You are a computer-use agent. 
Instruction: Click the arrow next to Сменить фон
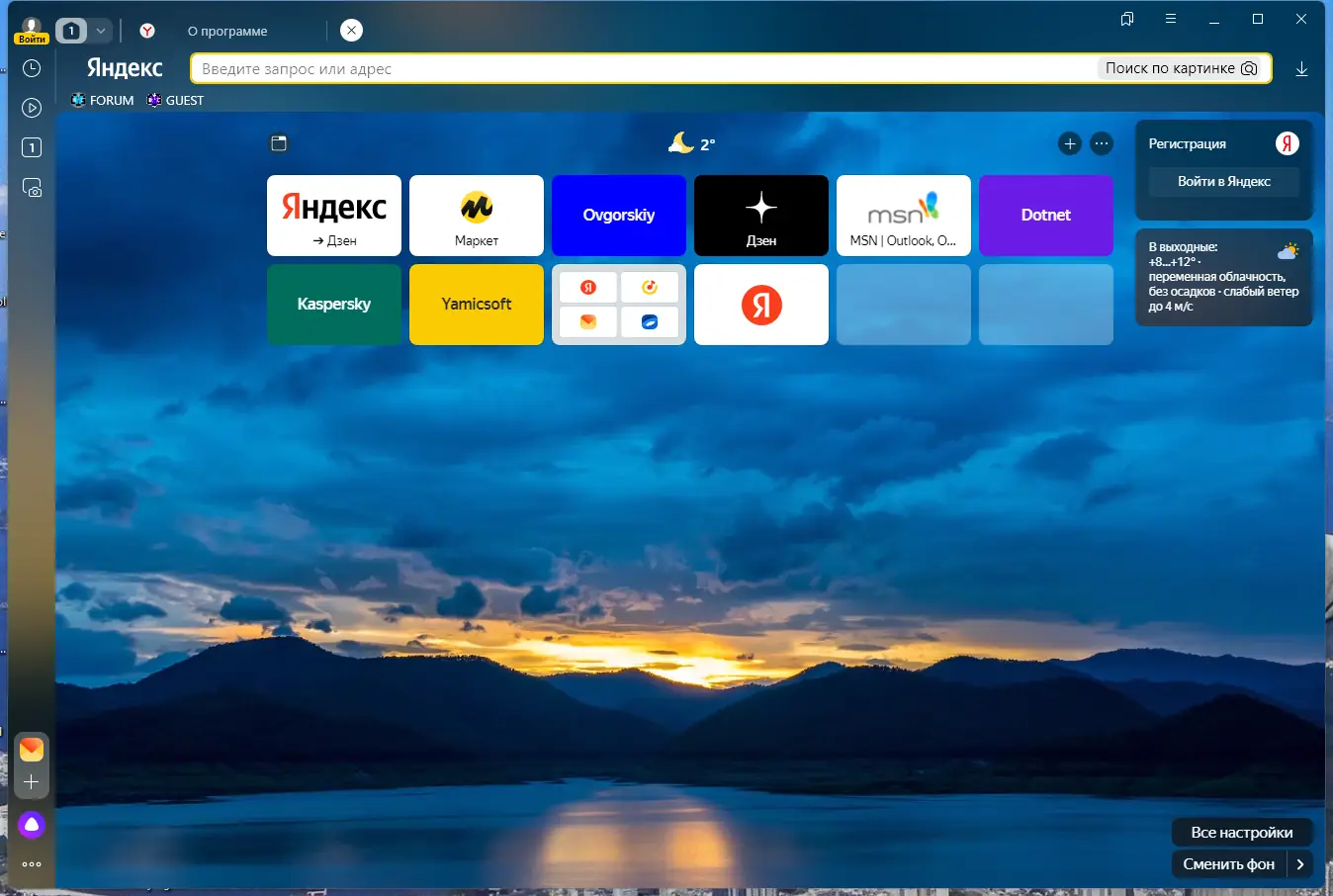(x=1300, y=864)
